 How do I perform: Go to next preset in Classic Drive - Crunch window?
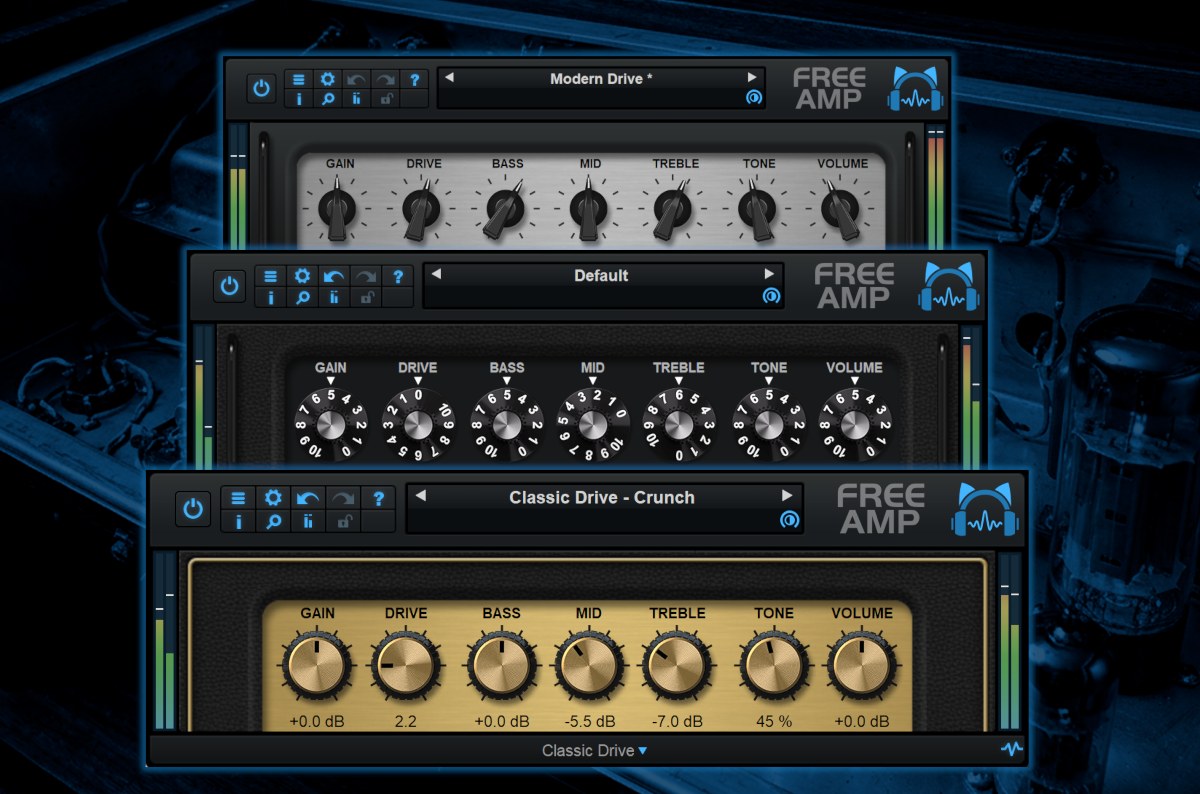(x=788, y=496)
